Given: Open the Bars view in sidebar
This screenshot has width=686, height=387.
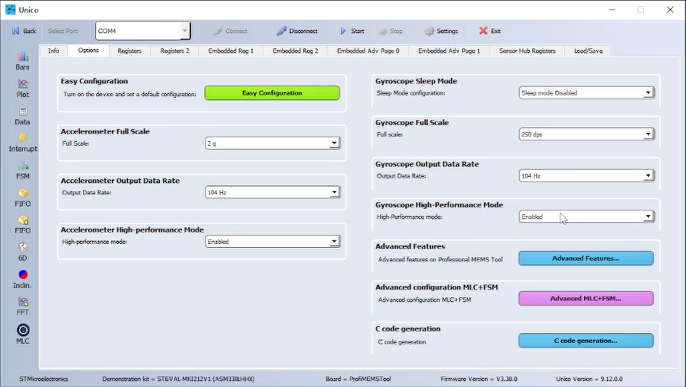Looking at the screenshot, I should pos(23,61).
